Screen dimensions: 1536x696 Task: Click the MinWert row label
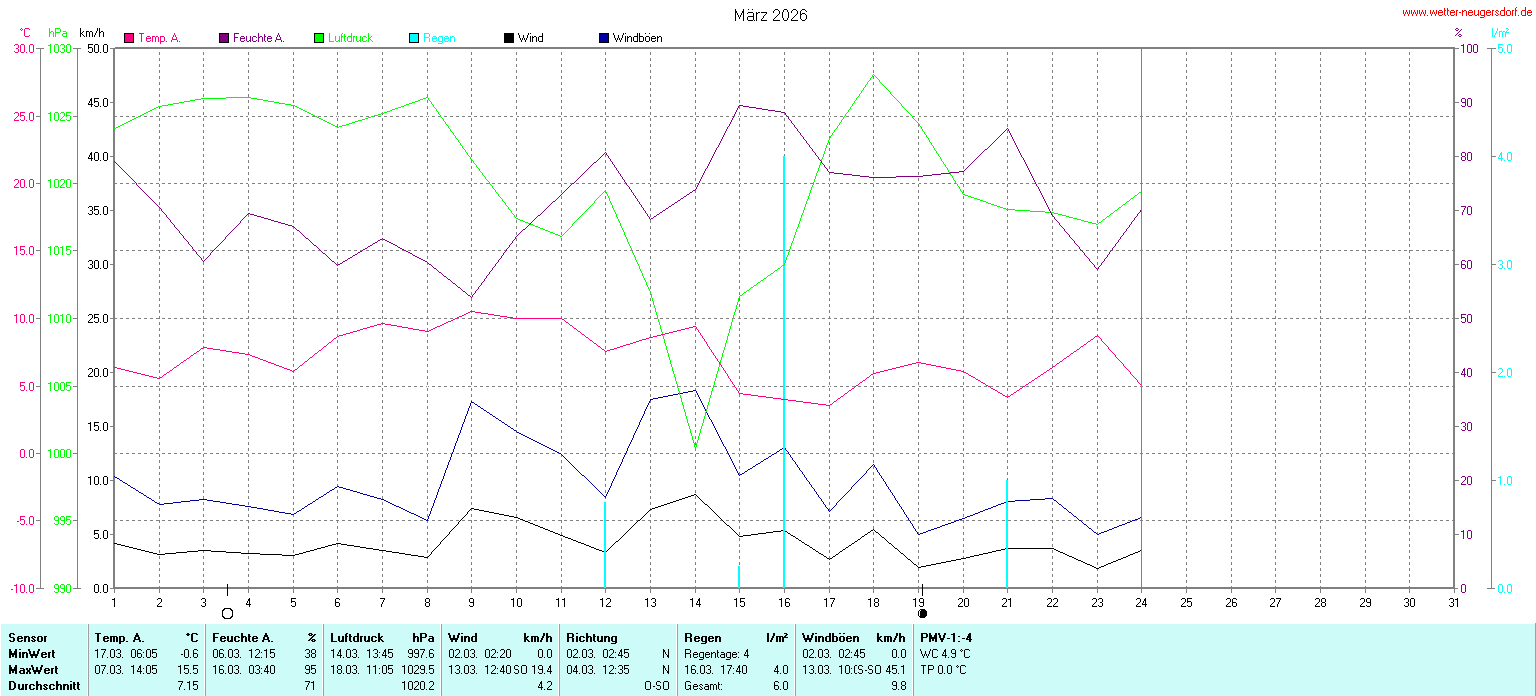pos(34,654)
